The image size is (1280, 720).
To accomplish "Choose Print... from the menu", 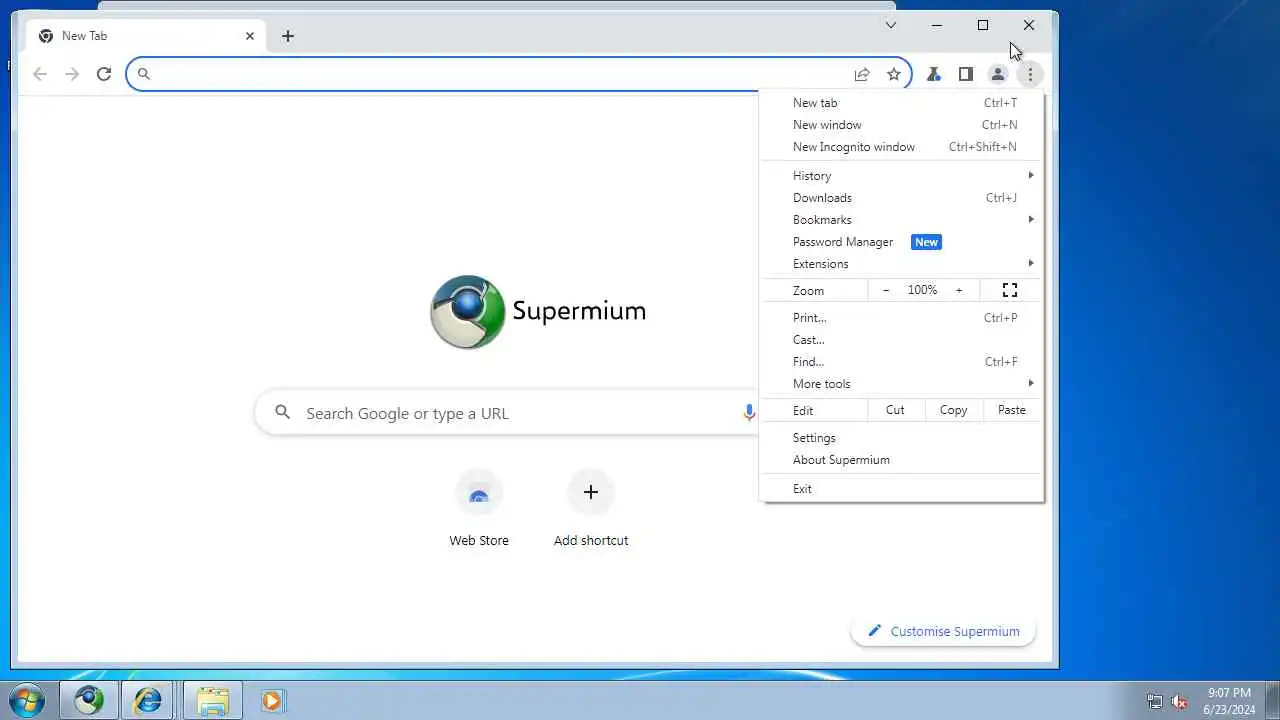I will (901, 318).
